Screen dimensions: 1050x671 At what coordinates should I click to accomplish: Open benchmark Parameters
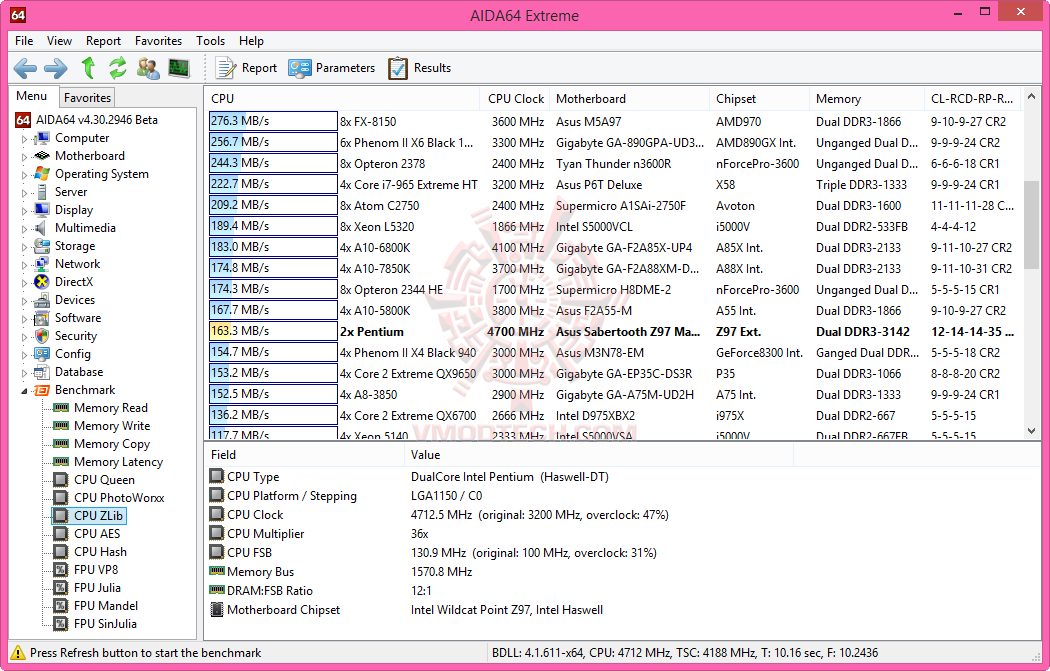(331, 68)
